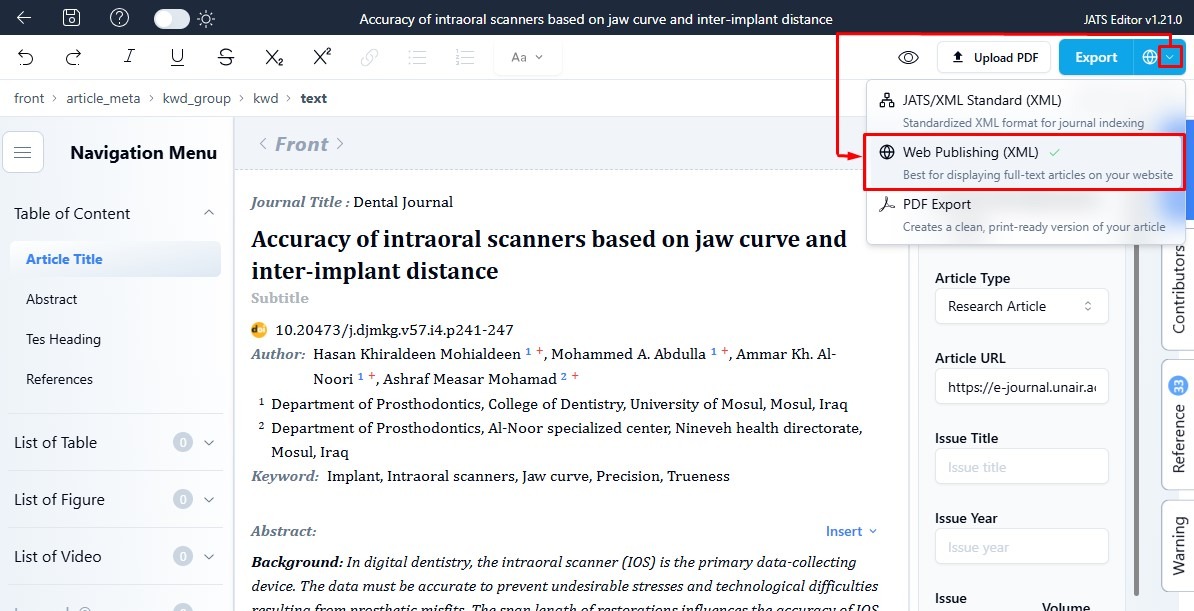This screenshot has width=1194, height=611.
Task: Toggle the light/dark mode switch
Action: pos(172,18)
